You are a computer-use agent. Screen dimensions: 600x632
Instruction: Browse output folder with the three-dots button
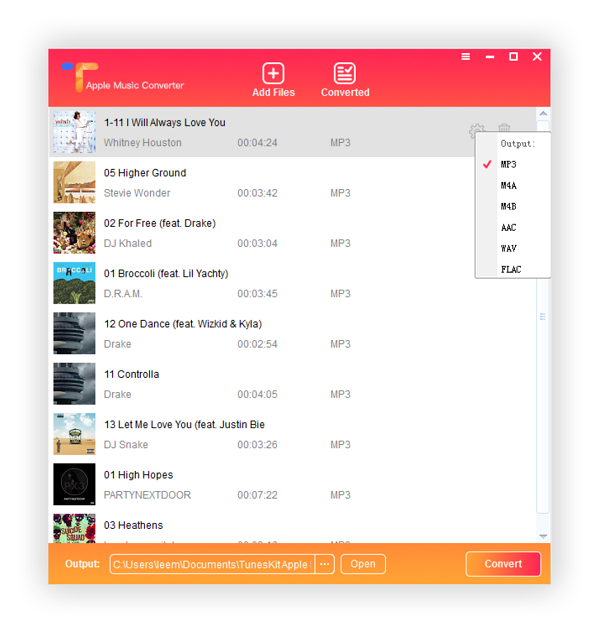coord(324,564)
